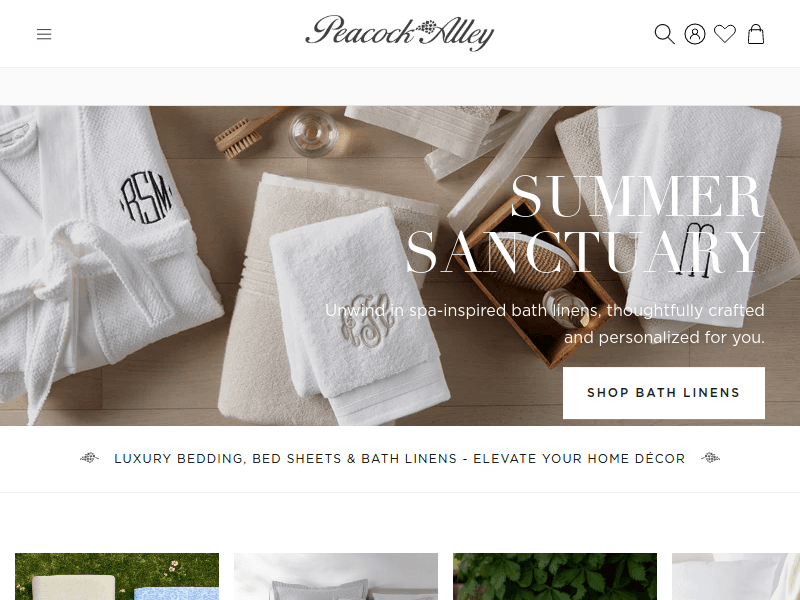The height and width of the screenshot is (600, 800).
Task: Click the Shop Bath Linens button
Action: click(664, 393)
